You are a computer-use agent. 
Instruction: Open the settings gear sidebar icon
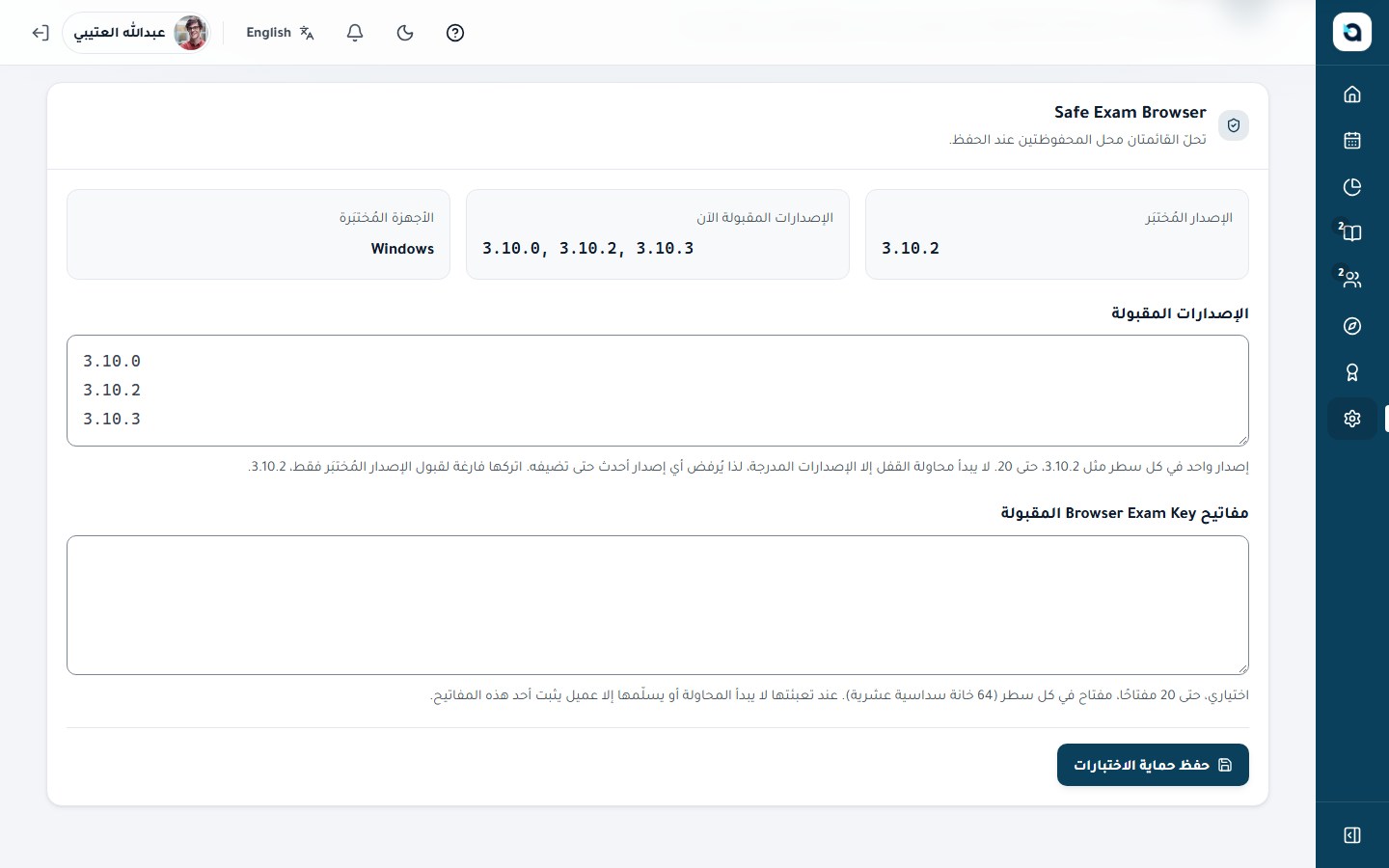tap(1352, 419)
